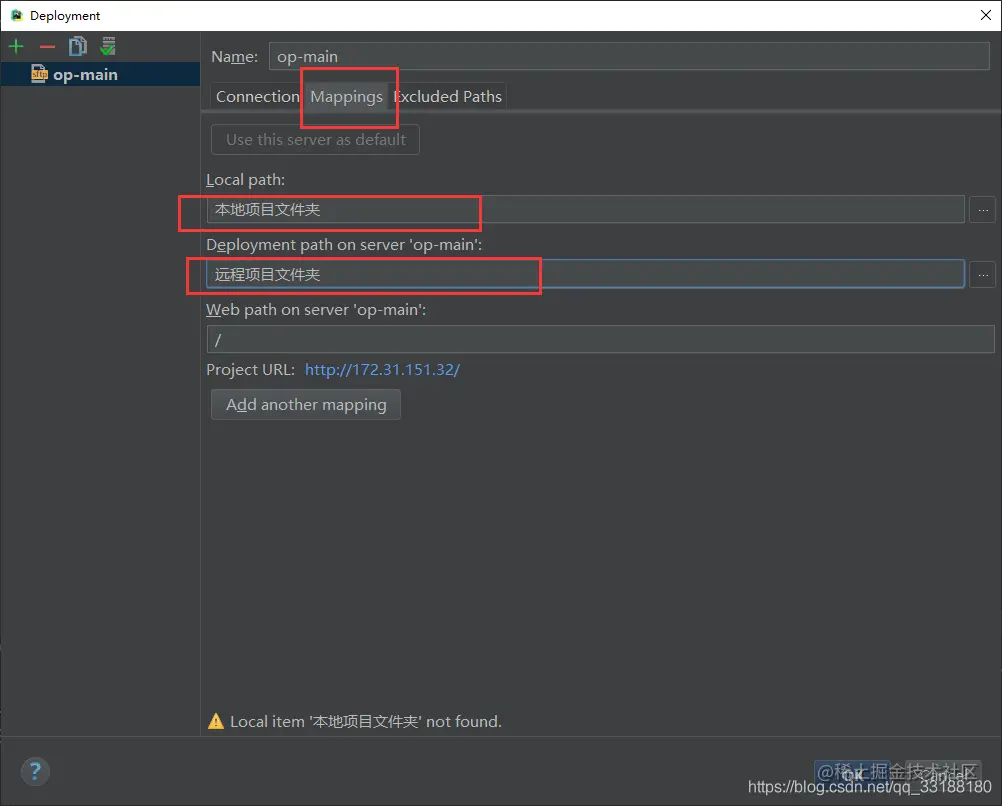Focus the Deployment path on server field
This screenshot has height=806, width=1002.
click(585, 274)
